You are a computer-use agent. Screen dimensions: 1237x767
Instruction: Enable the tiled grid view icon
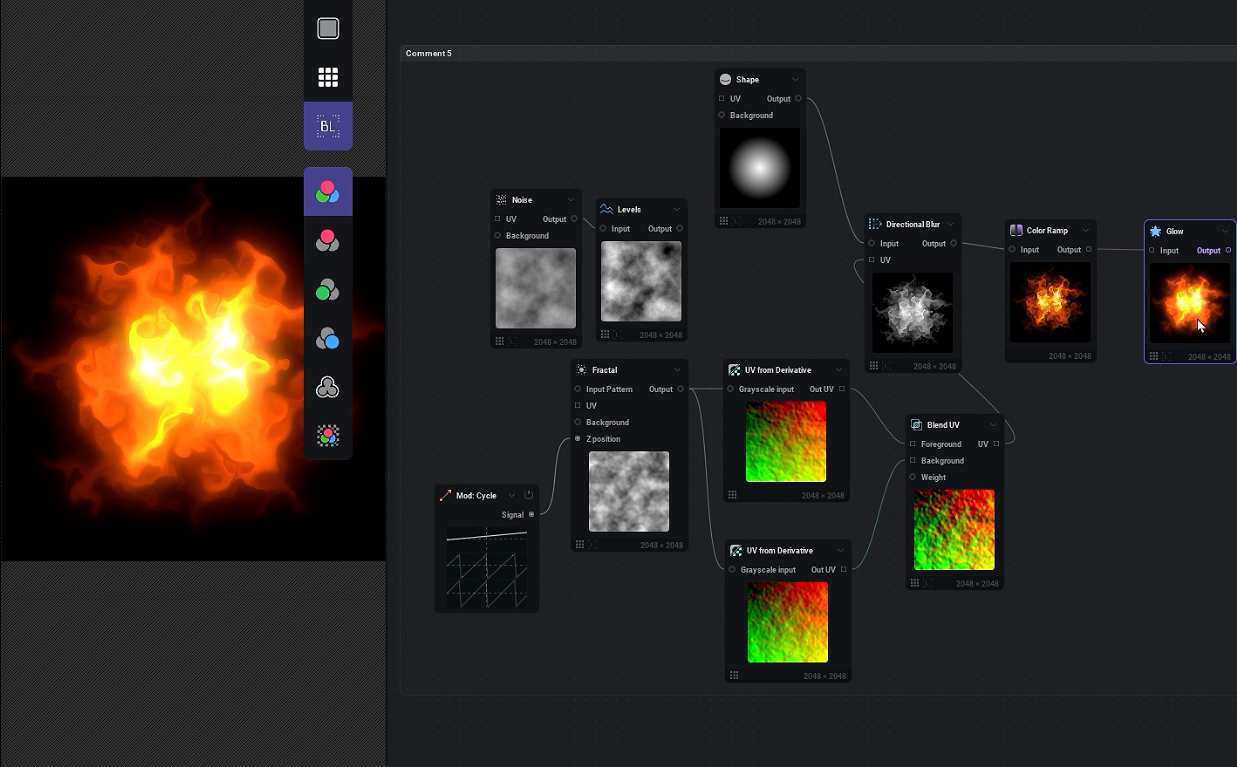[x=328, y=77]
